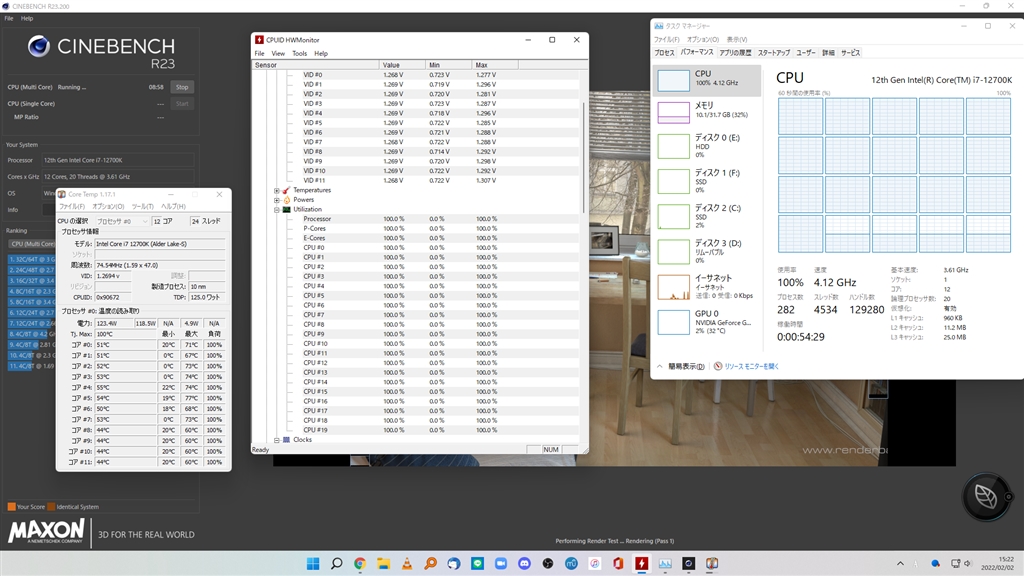Collapse the Utilization node in HWMonitor
Image resolution: width=1024 pixels, height=576 pixels.
click(277, 210)
